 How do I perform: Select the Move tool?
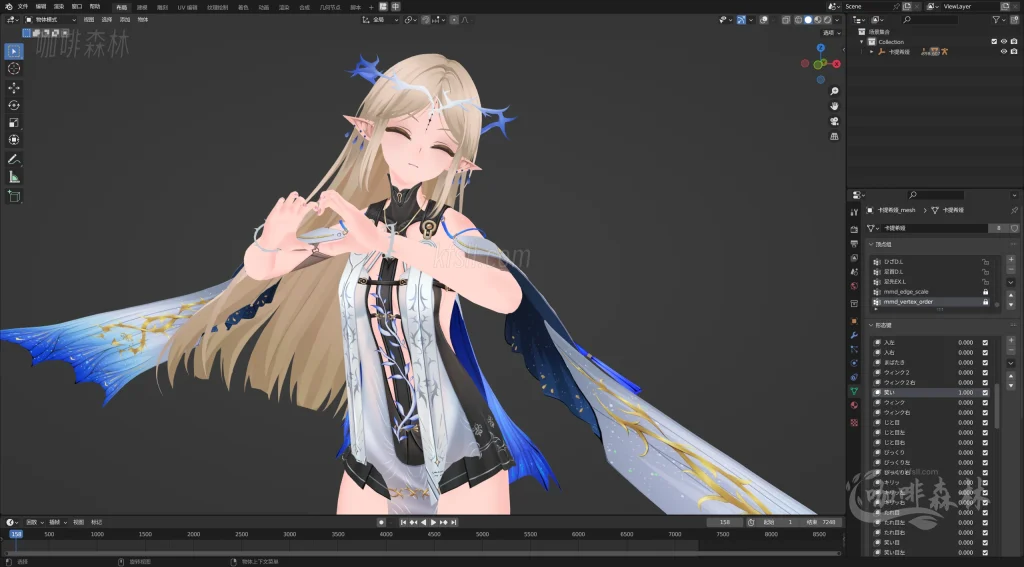[14, 88]
